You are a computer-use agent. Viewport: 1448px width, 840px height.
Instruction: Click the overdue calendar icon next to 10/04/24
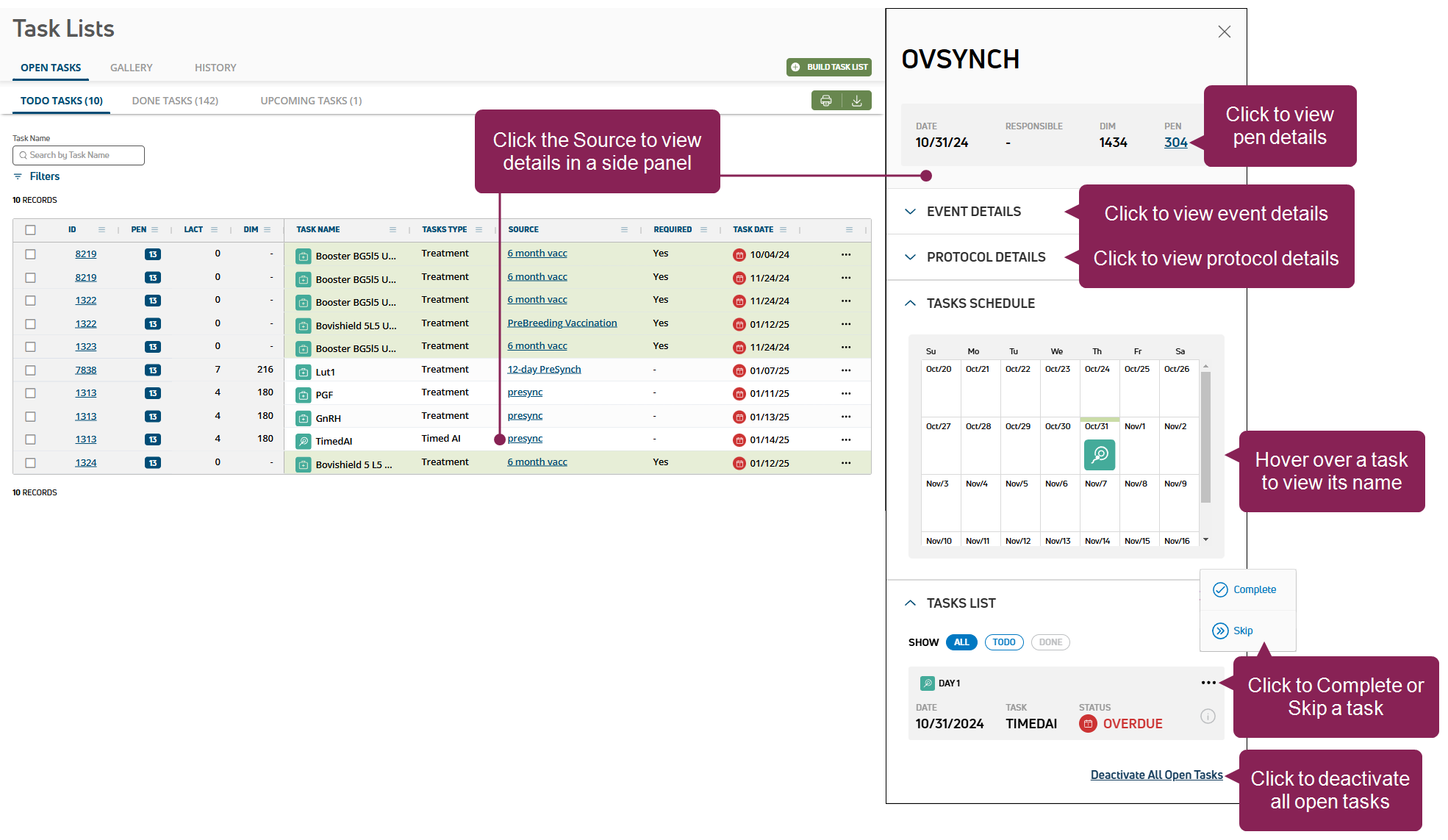[739, 254]
